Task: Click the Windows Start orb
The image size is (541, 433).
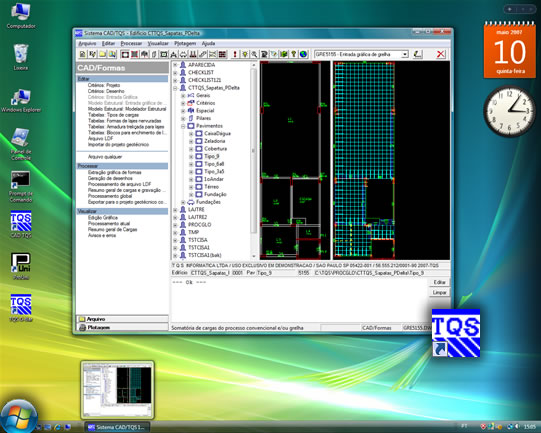Action: point(19,416)
